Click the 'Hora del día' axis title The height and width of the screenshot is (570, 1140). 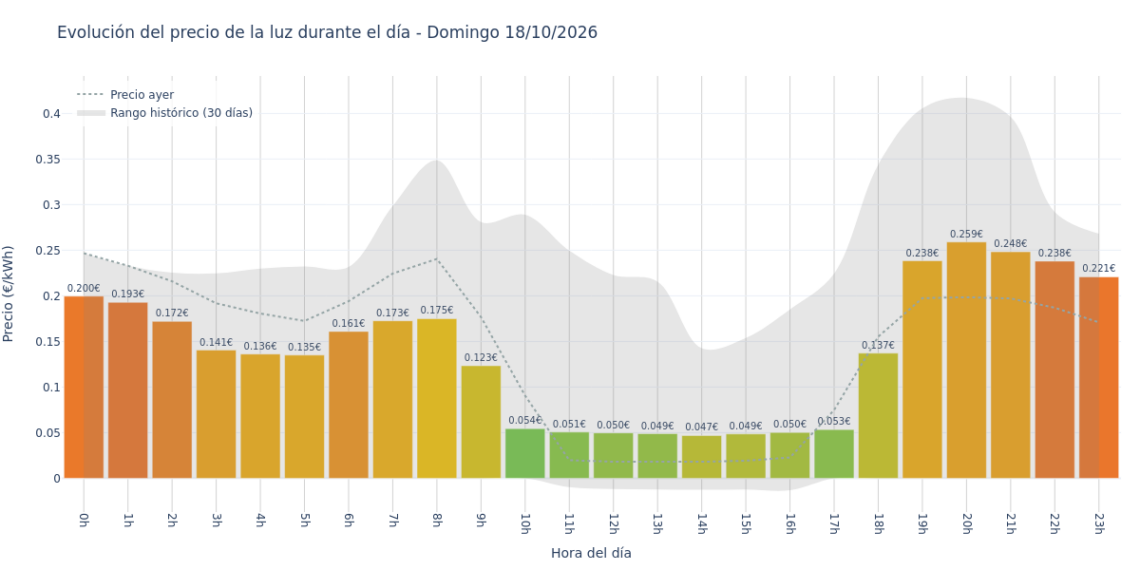pos(591,553)
